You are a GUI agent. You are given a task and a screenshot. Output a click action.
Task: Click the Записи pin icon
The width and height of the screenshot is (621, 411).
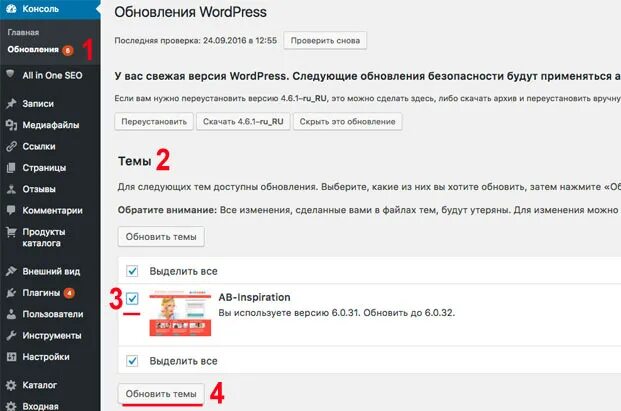tap(11, 103)
